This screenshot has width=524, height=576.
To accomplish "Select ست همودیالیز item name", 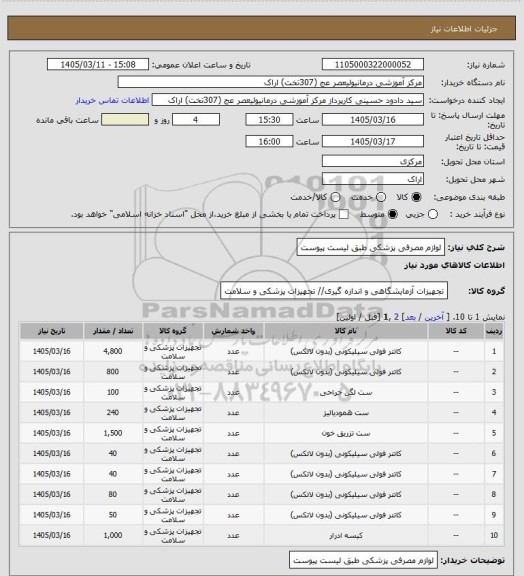I will (x=346, y=413).
